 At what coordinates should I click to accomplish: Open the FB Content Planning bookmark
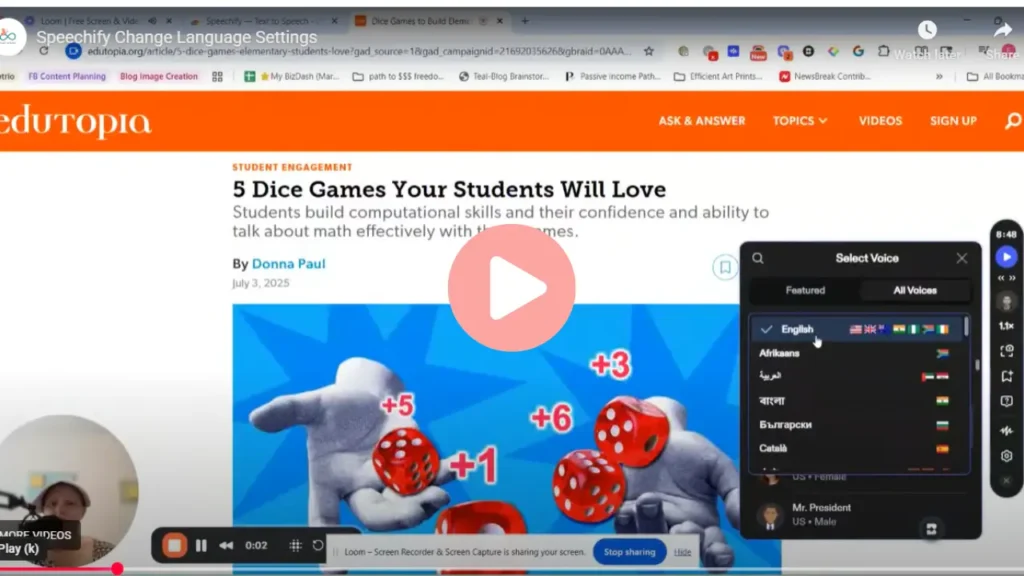(x=67, y=76)
